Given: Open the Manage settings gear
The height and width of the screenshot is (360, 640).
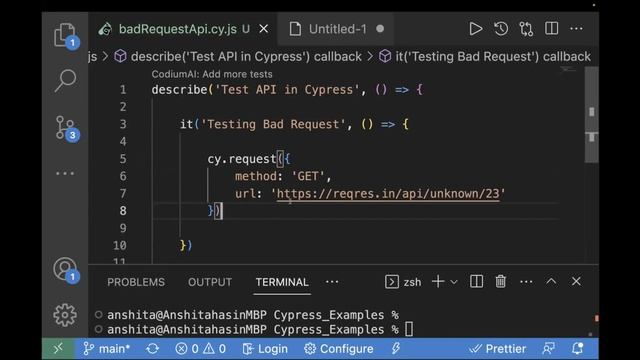Looking at the screenshot, I should 65,315.
